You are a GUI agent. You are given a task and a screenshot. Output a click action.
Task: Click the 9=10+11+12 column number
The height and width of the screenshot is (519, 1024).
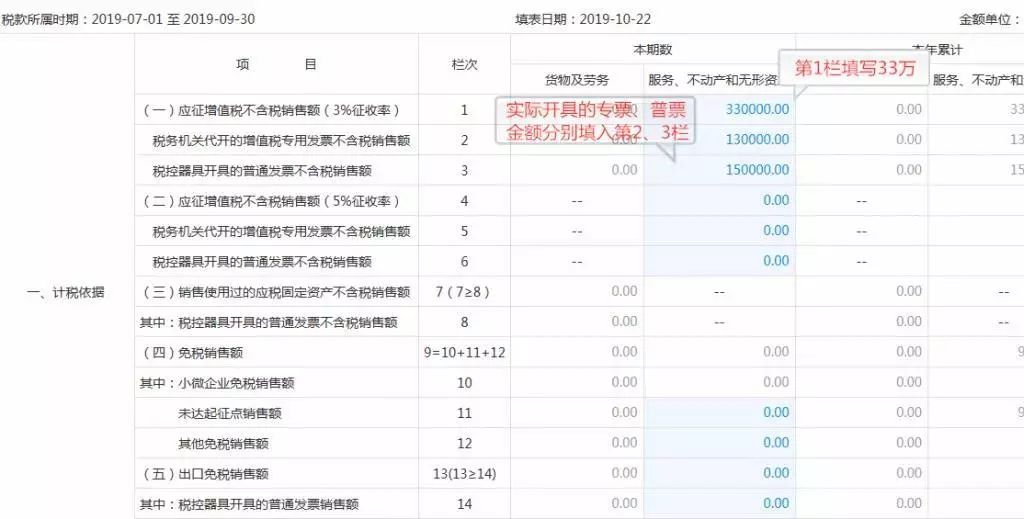[x=464, y=353]
